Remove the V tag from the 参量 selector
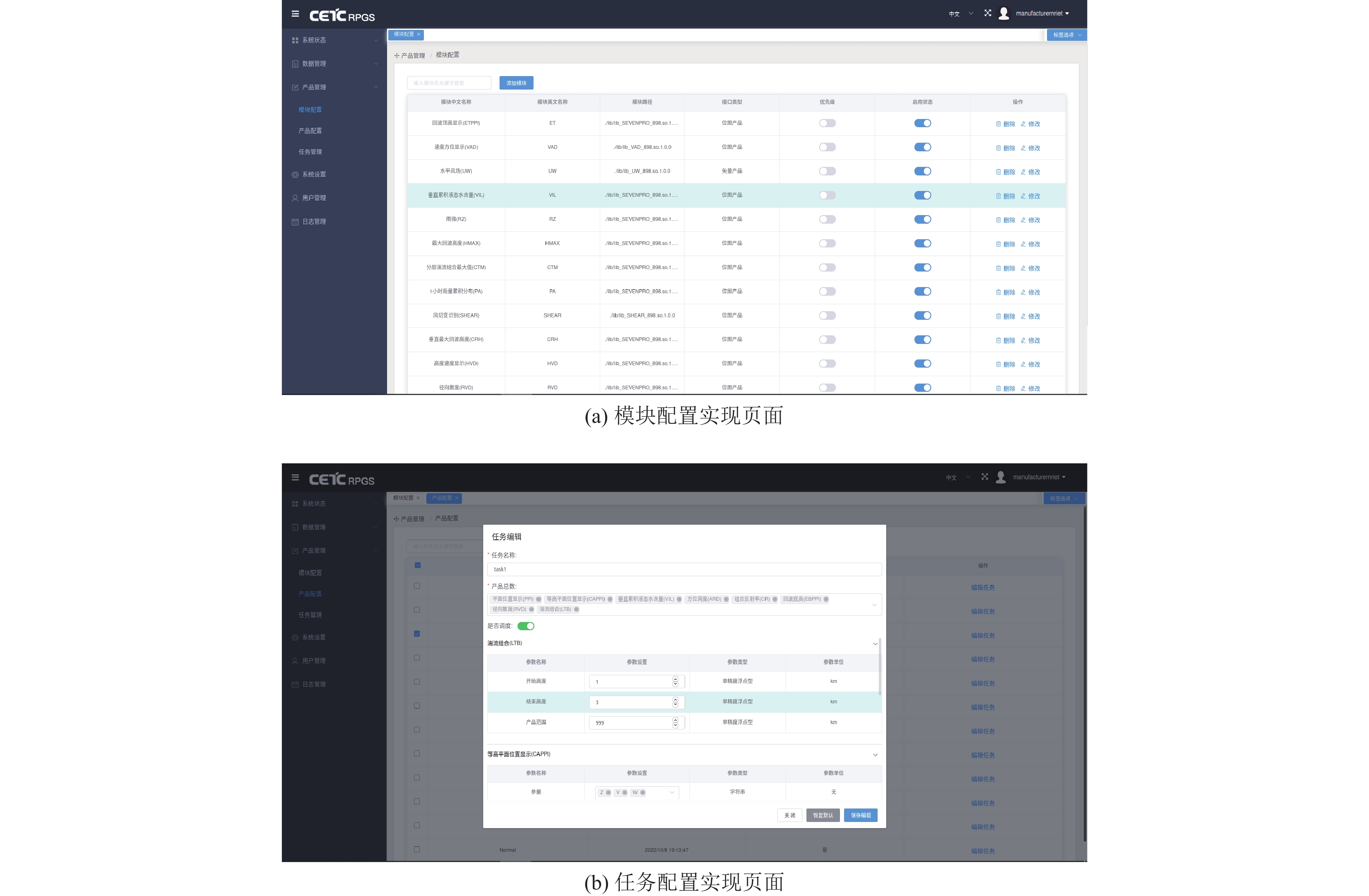The width and height of the screenshot is (1369, 896). (x=625, y=793)
